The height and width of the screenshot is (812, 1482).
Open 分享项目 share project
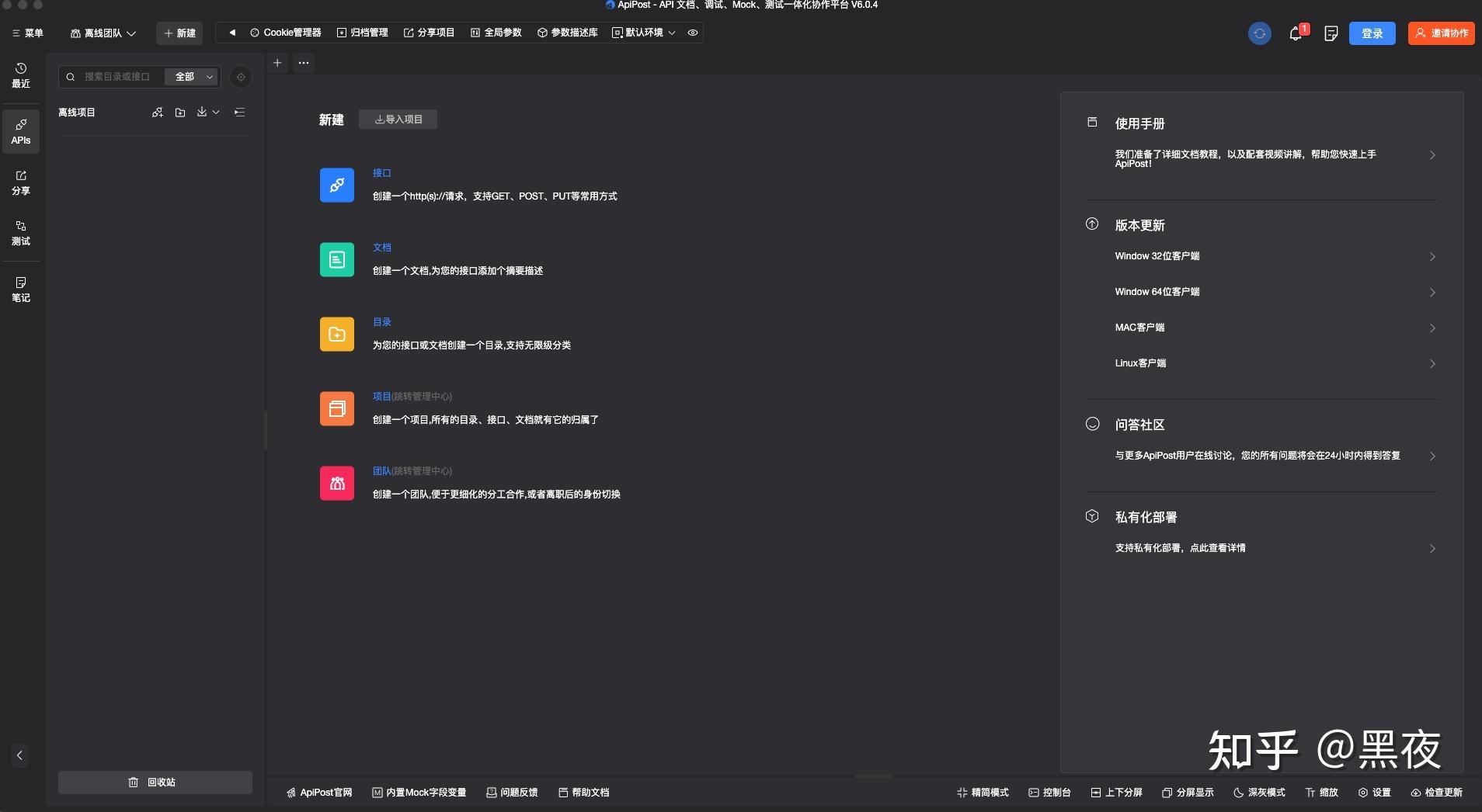click(x=430, y=33)
